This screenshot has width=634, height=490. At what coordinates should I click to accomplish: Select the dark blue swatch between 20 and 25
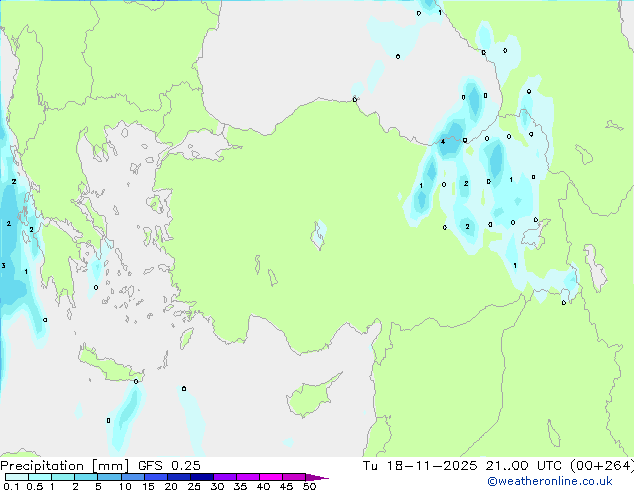[179, 477]
